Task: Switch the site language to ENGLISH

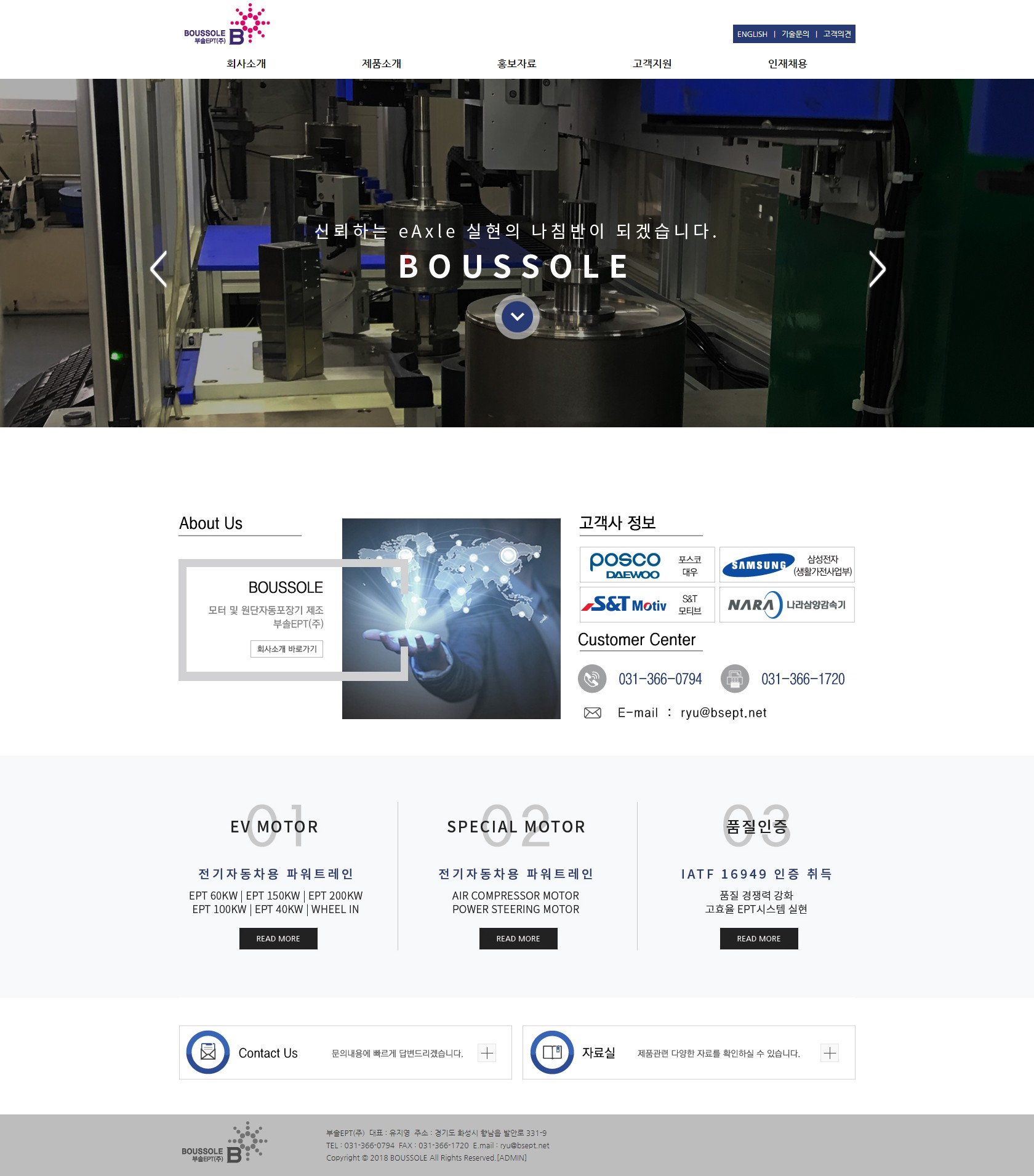Action: 752,34
